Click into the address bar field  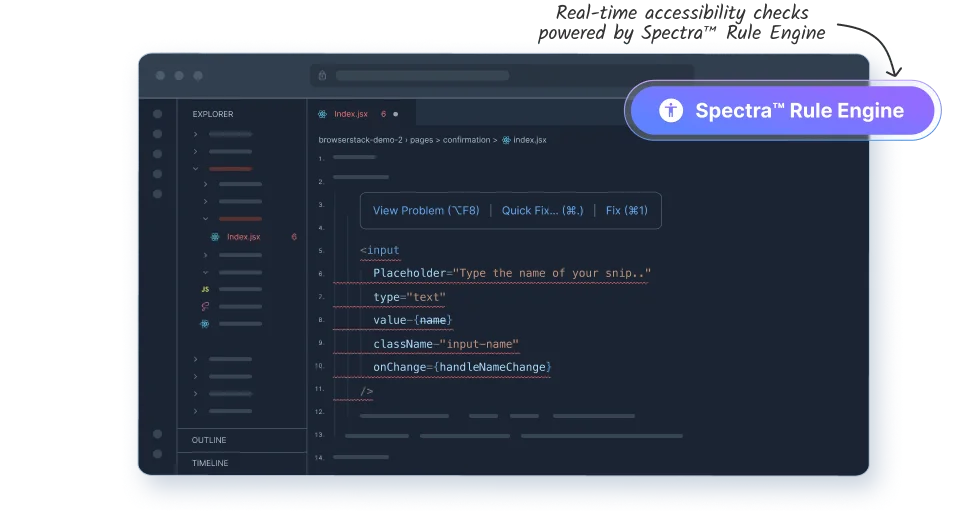(502, 76)
